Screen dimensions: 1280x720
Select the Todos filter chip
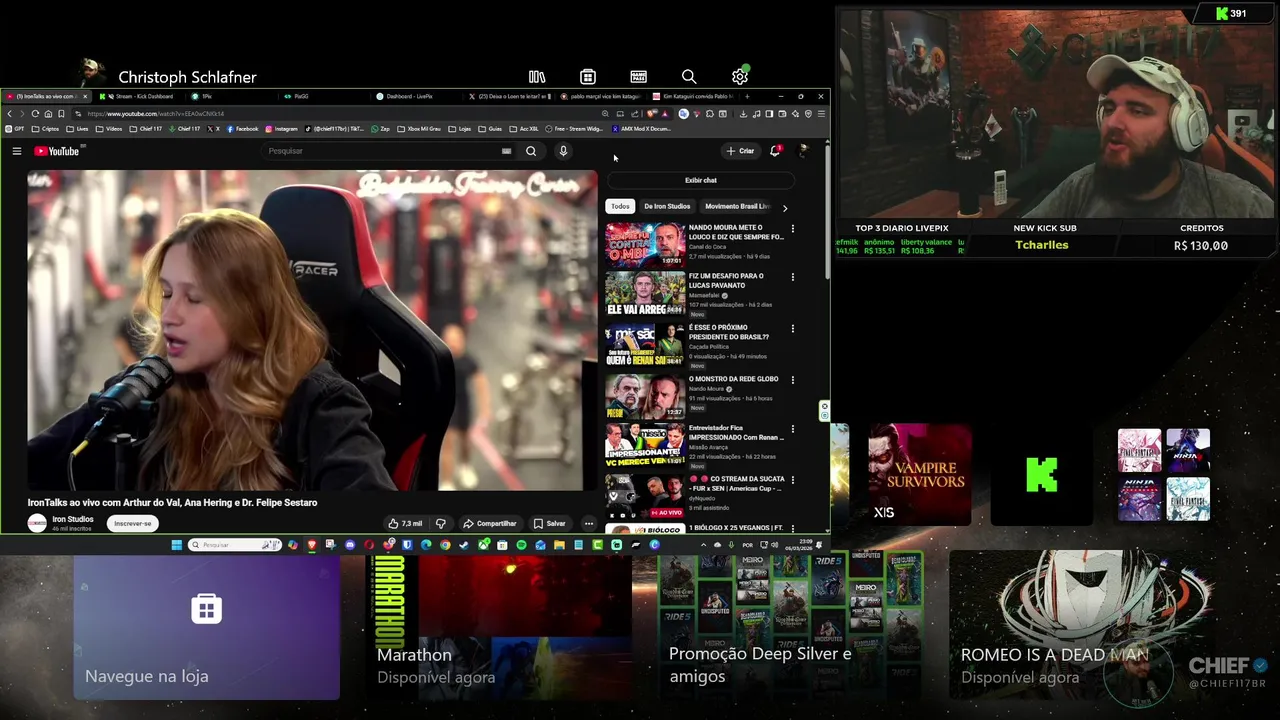pyautogui.click(x=620, y=206)
